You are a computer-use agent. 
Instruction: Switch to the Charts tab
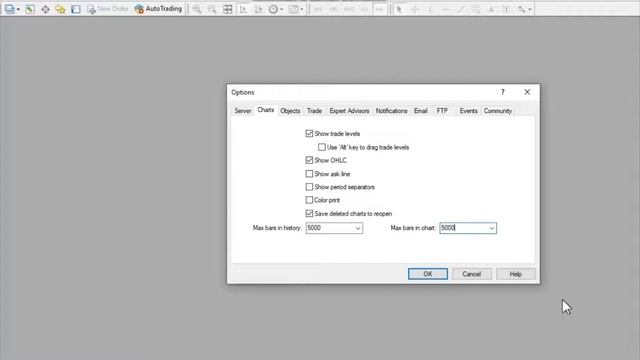click(266, 110)
